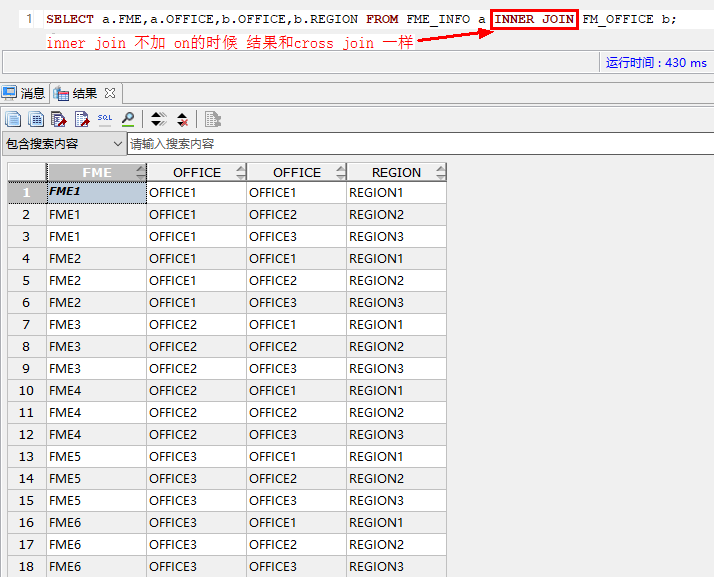Focus the 请输入搜索内容 search field
Image resolution: width=714 pixels, height=577 pixels.
click(x=420, y=144)
